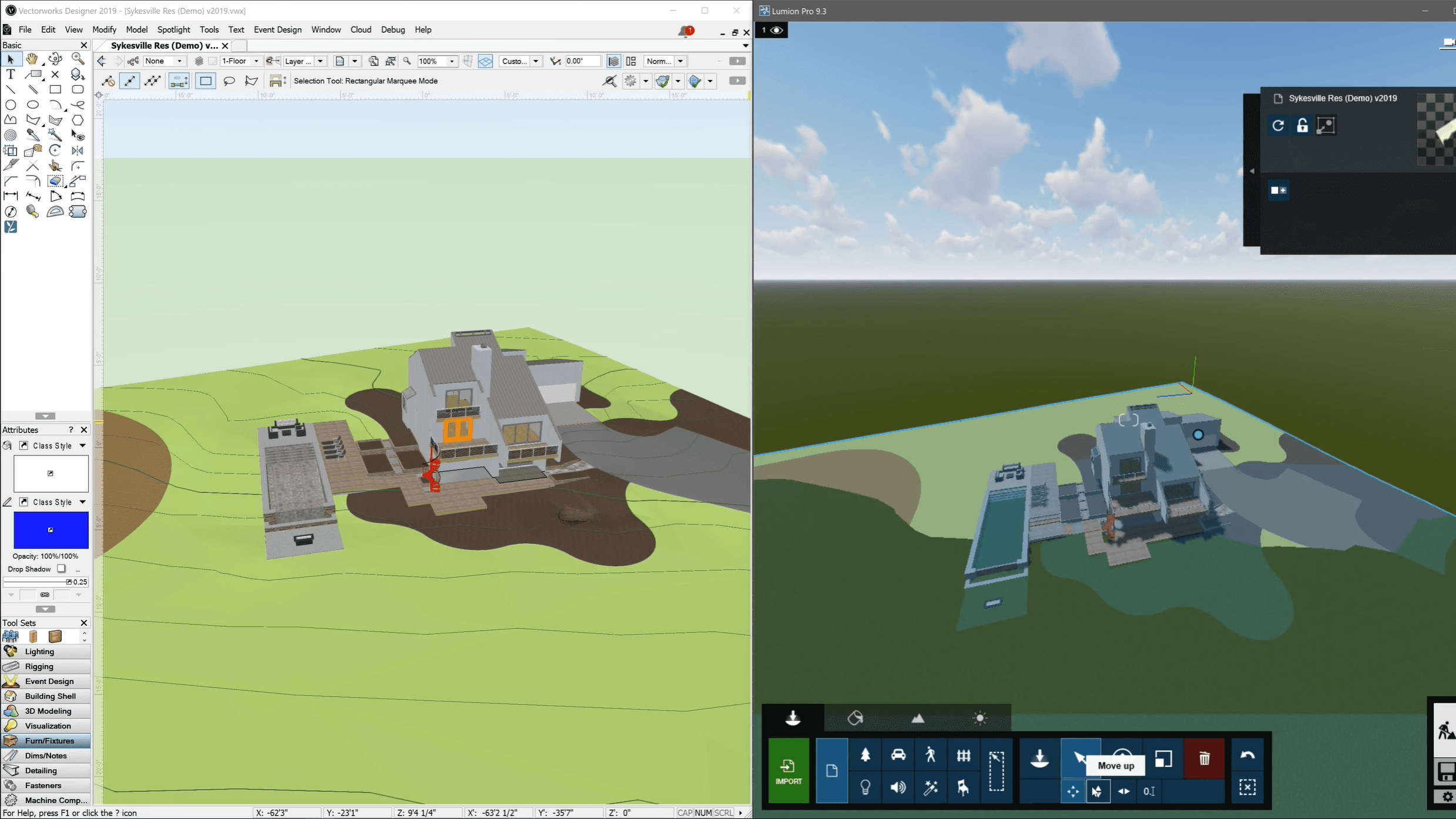Image resolution: width=1456 pixels, height=819 pixels.
Task: Toggle the eye view indicator at Lumion top-left
Action: tap(776, 30)
